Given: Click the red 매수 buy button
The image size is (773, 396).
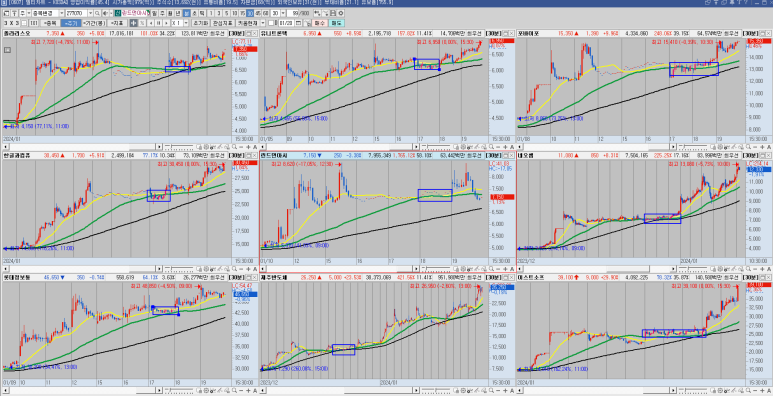Looking at the screenshot, I should click(319, 23).
